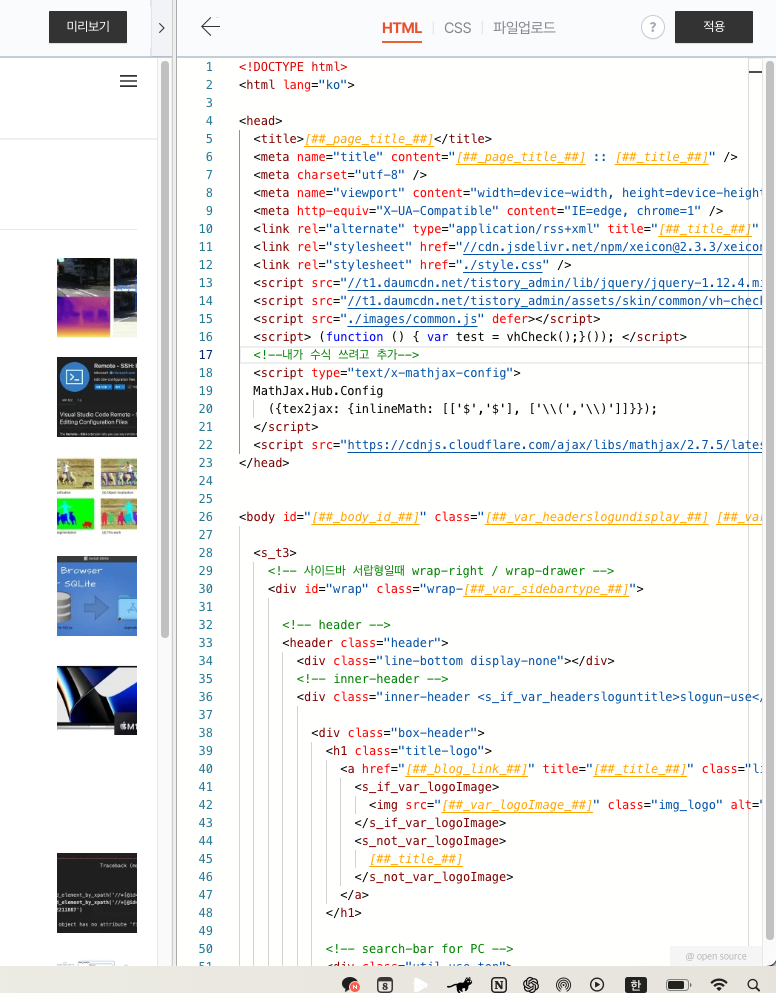Click the vh-check script src link

click(x=554, y=301)
